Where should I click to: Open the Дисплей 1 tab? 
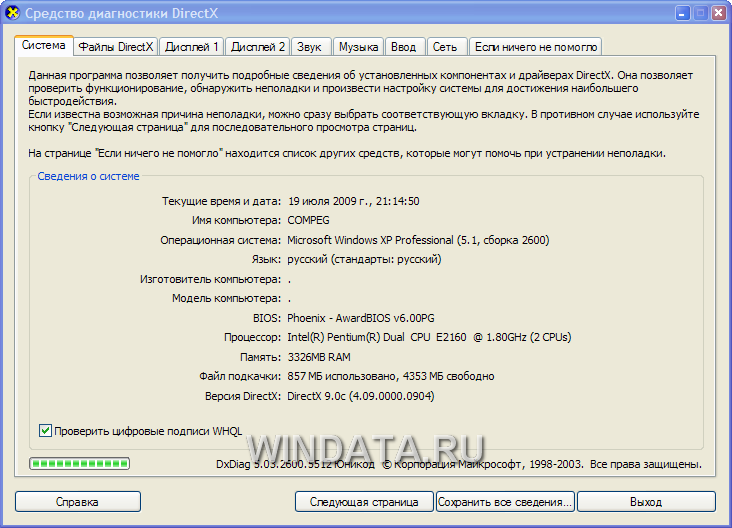click(x=191, y=47)
